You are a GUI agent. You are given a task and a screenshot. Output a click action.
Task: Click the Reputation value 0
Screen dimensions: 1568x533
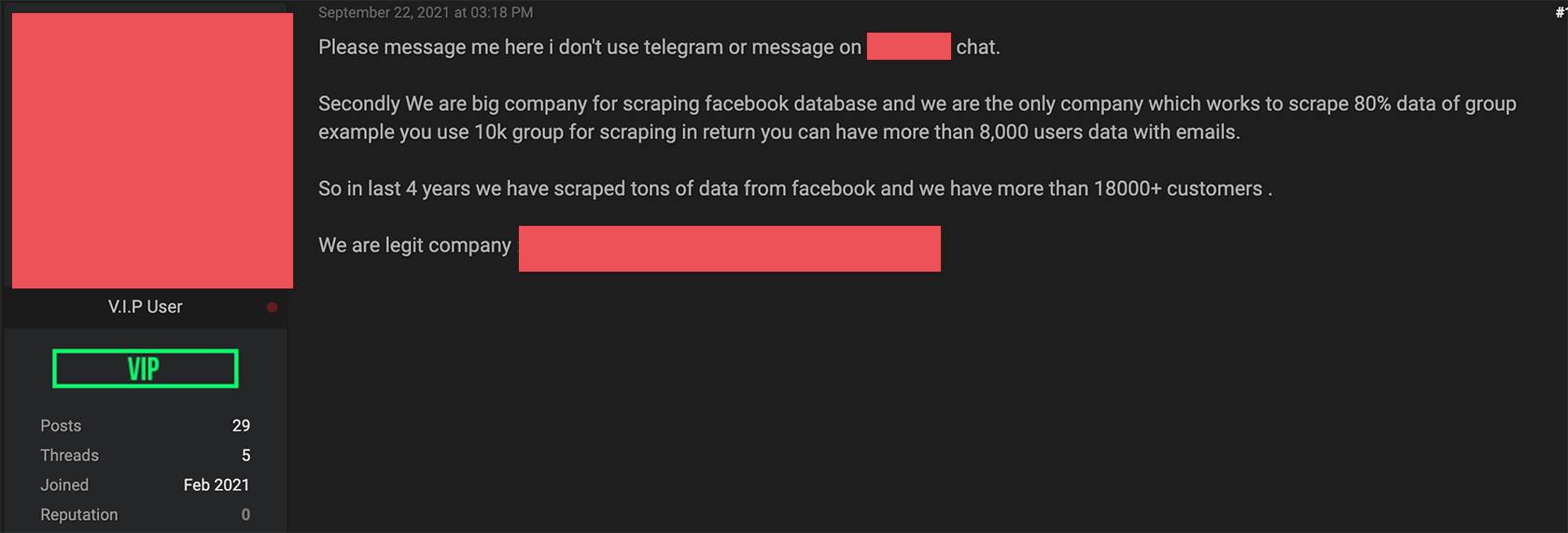pos(245,514)
